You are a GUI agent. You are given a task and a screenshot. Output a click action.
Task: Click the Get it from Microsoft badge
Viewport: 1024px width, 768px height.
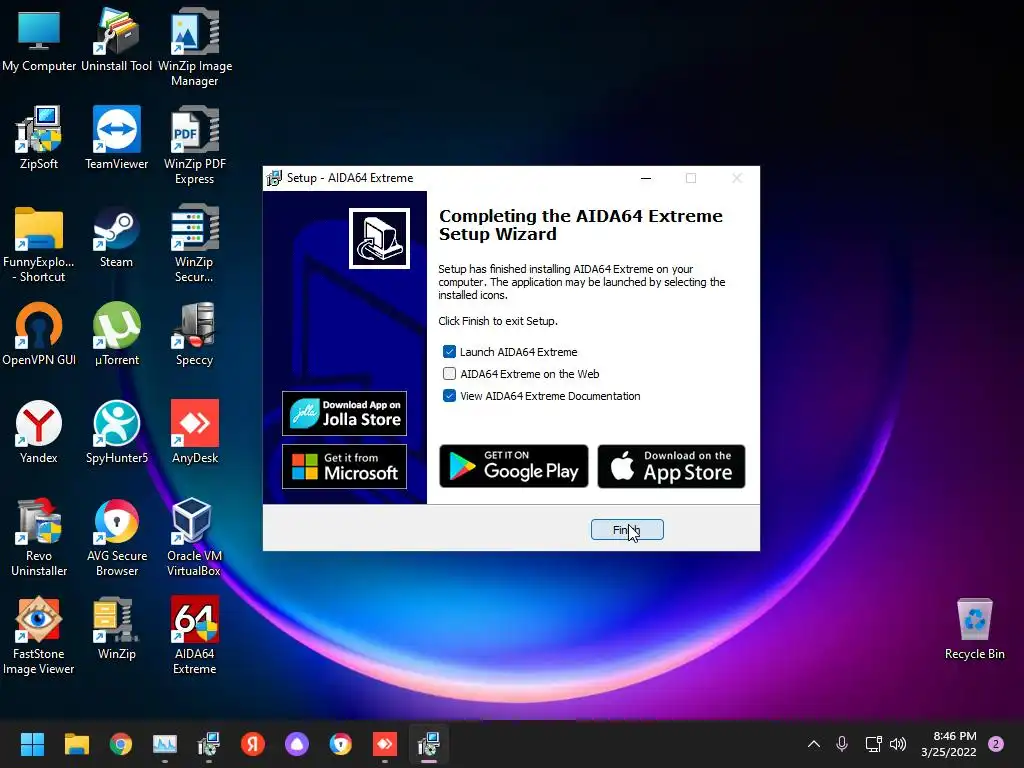pos(344,466)
